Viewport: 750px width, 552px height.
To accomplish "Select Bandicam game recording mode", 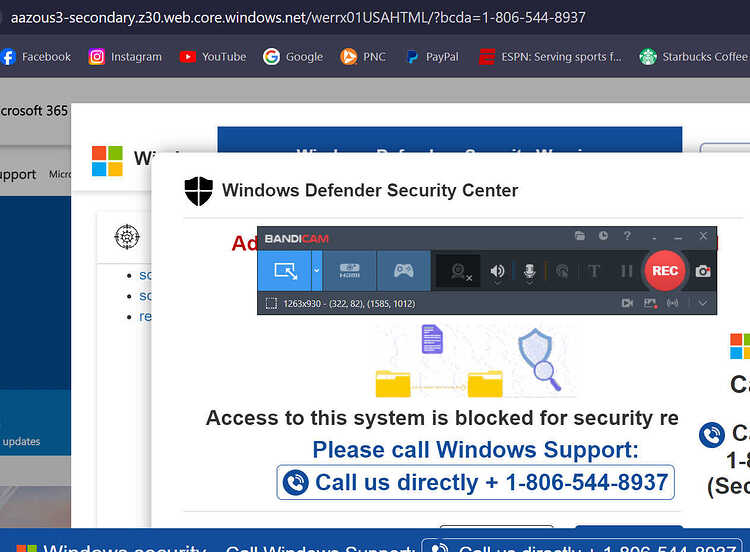I will click(404, 271).
